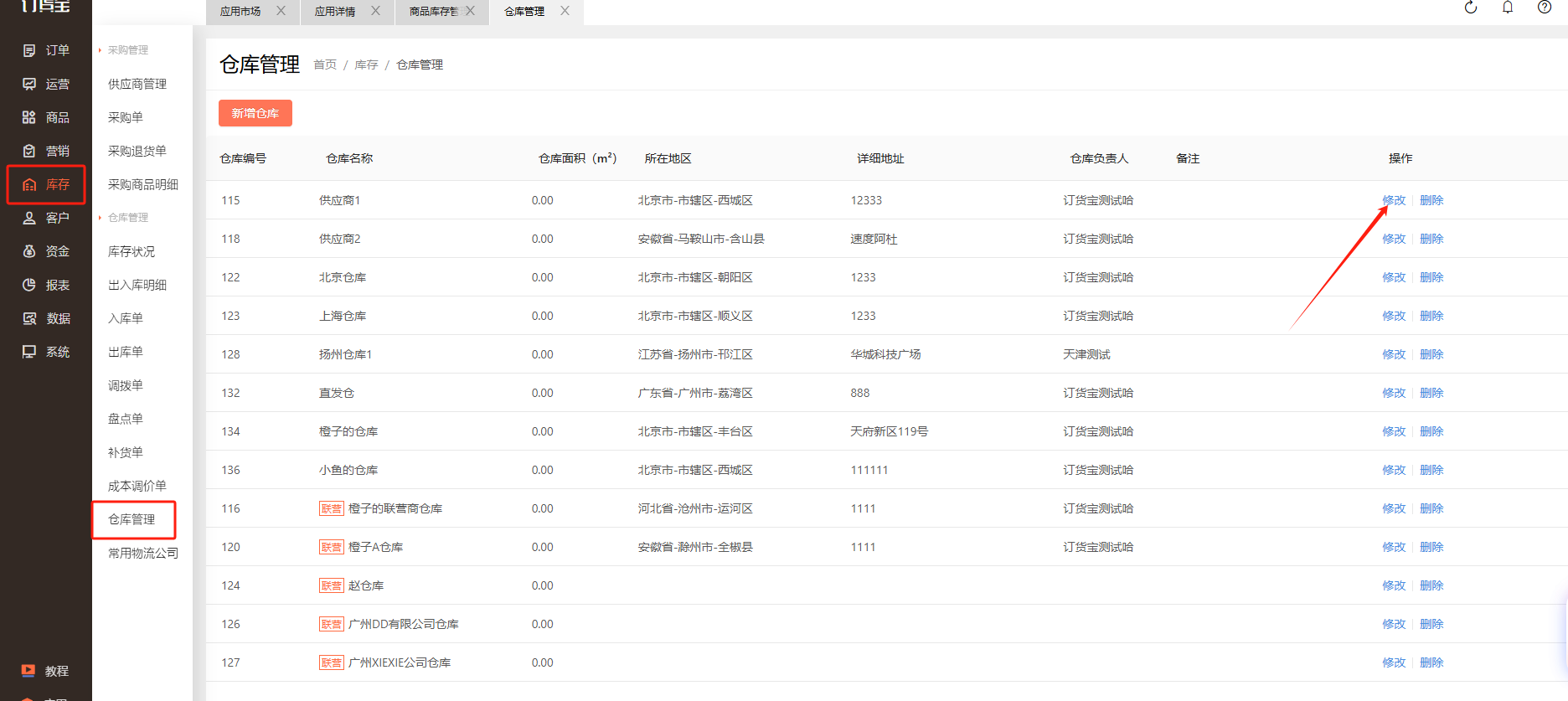Viewport: 1568px width, 701px height.
Task: Open the 运营 sidebar icon
Action: pos(29,84)
